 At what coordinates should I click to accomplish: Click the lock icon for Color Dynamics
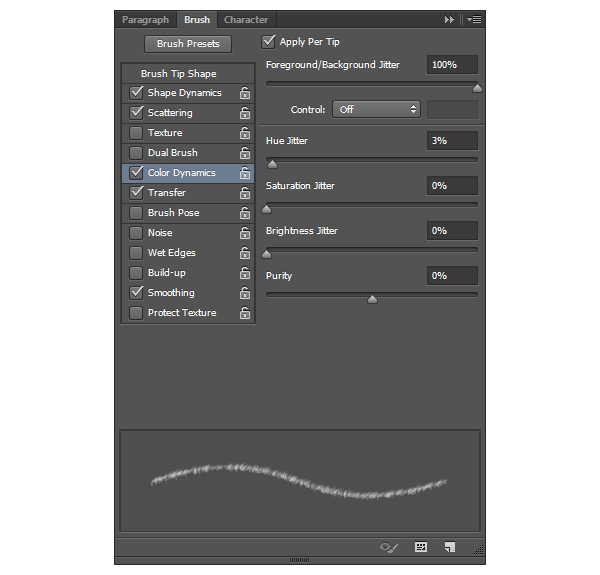244,173
